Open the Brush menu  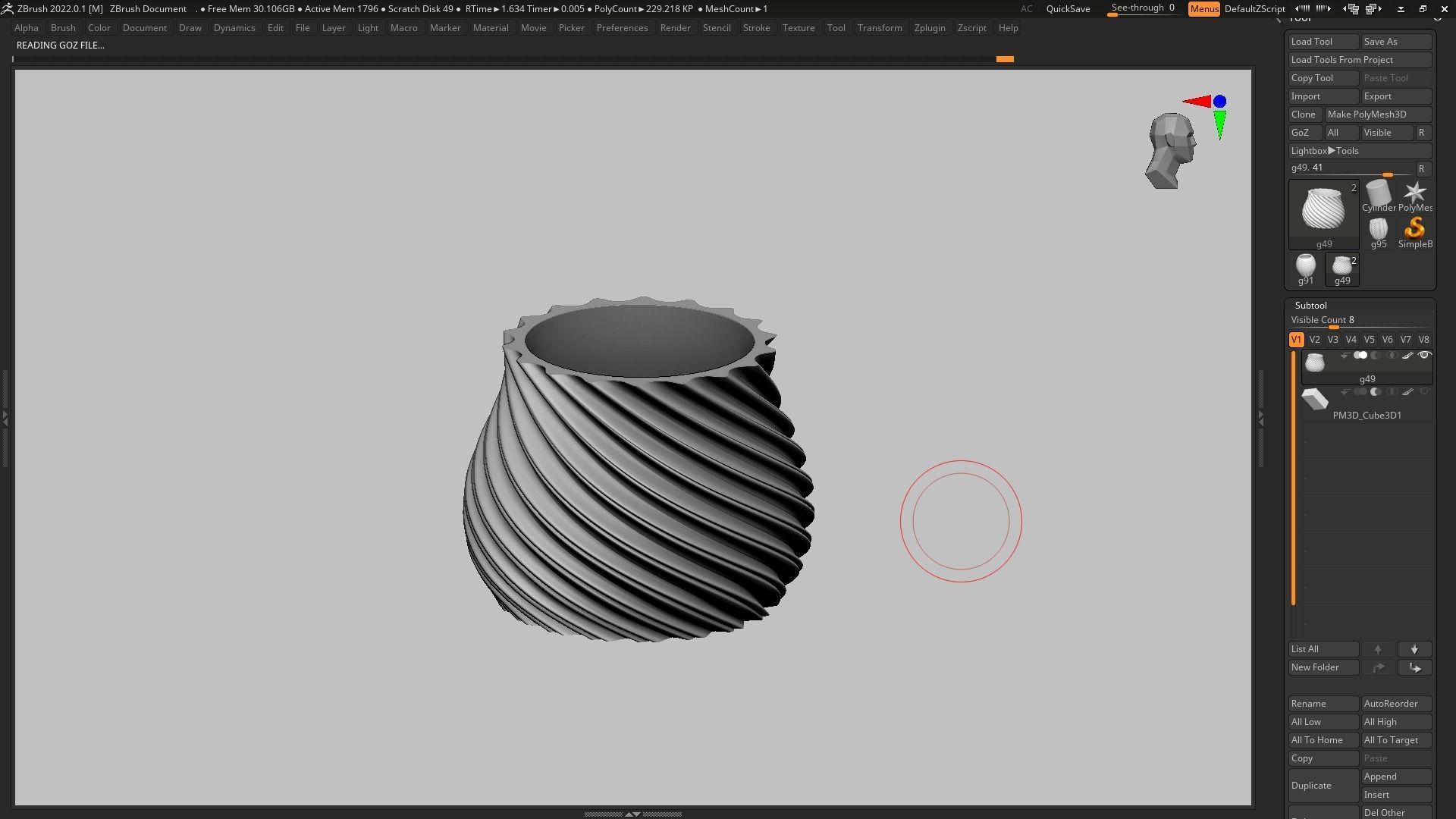click(x=63, y=28)
